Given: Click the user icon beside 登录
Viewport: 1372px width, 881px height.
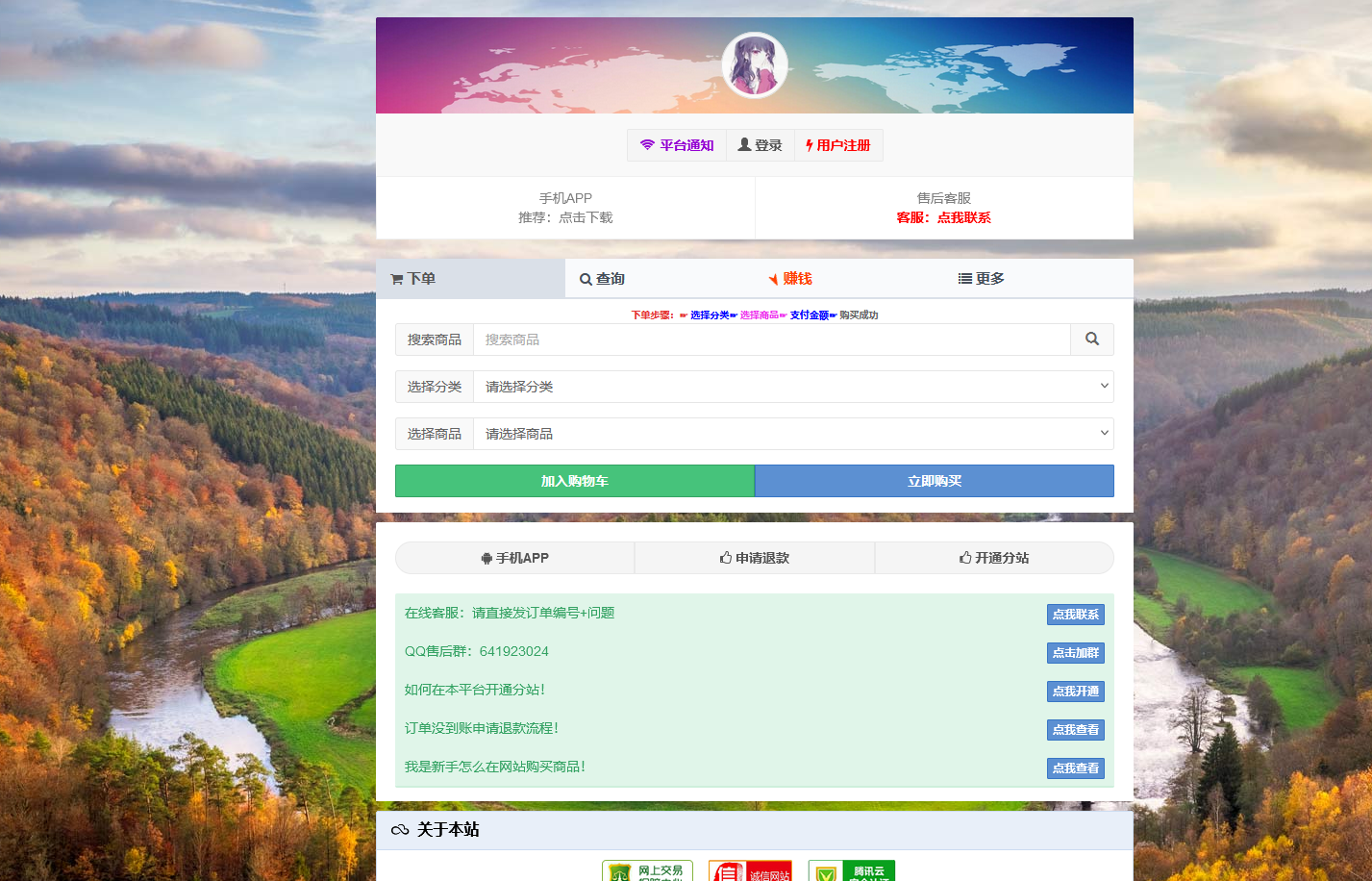Looking at the screenshot, I should (x=744, y=144).
